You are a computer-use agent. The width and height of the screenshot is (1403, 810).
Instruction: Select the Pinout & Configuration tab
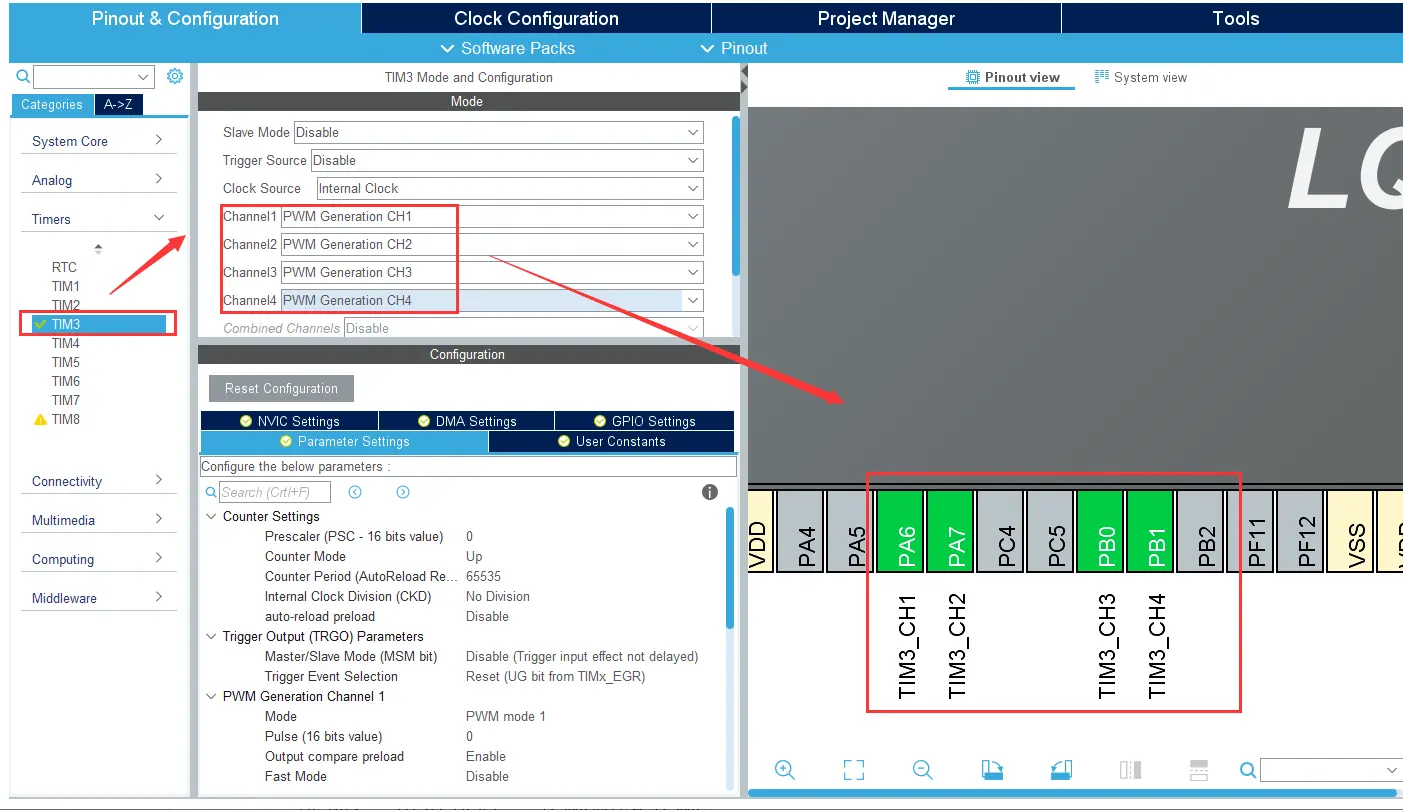[x=185, y=18]
